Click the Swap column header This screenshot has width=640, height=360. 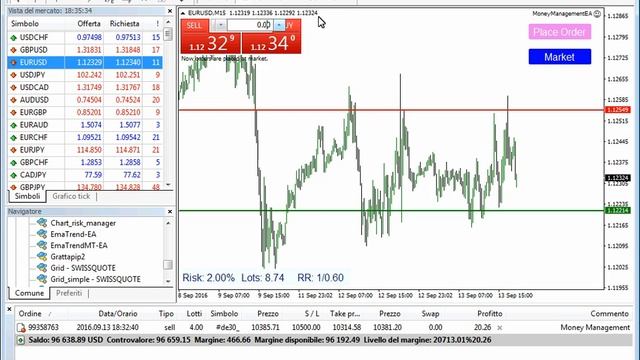pyautogui.click(x=430, y=314)
